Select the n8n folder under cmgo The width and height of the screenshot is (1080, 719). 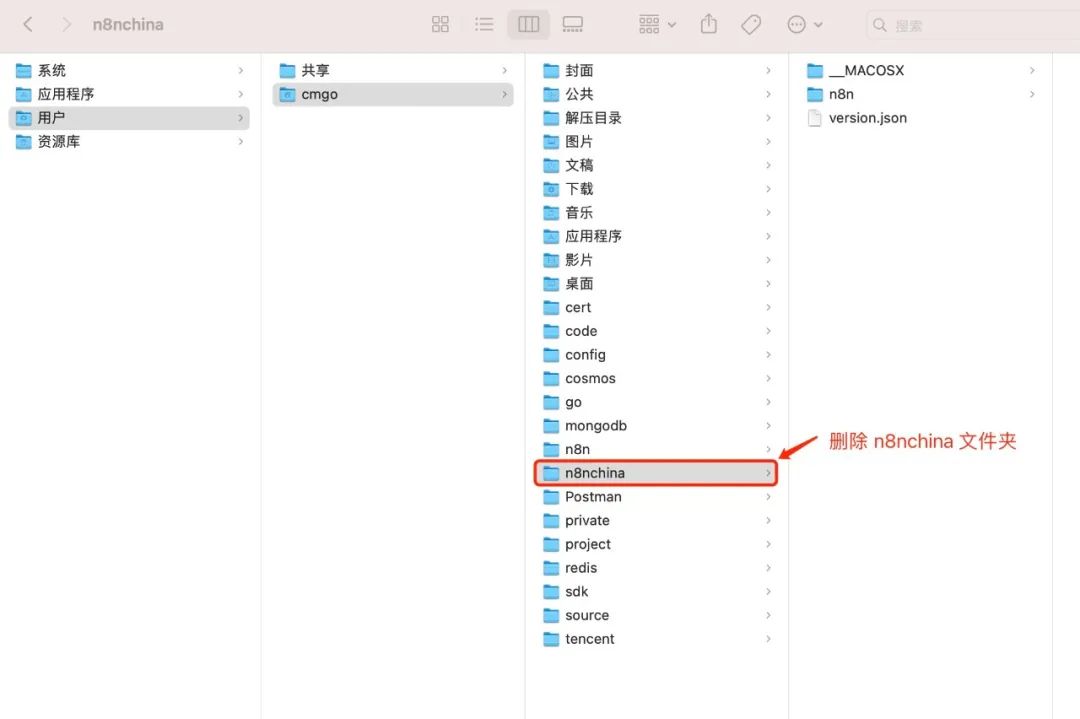pyautogui.click(x=656, y=449)
